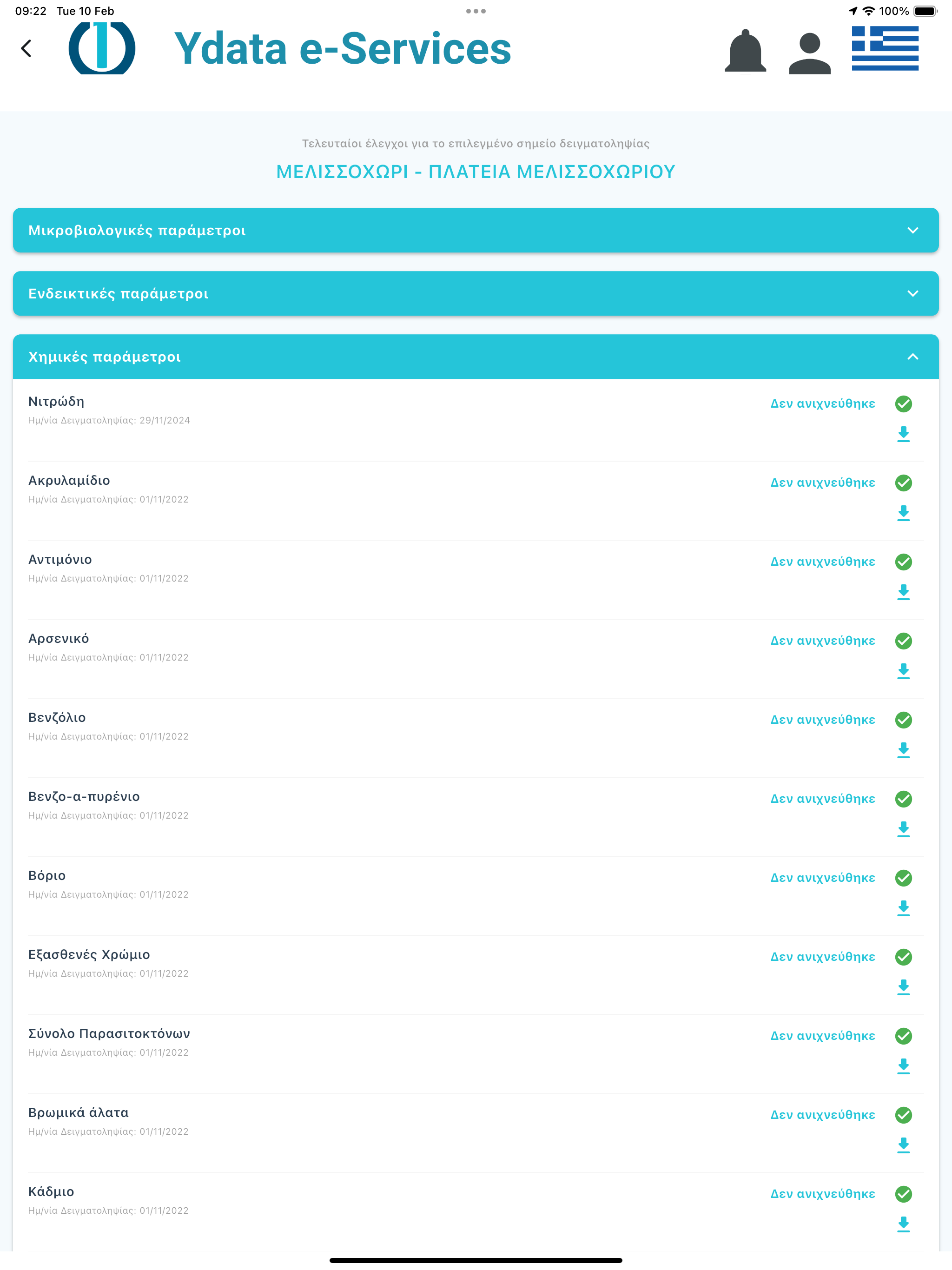Viewport: 952px width, 1270px height.
Task: Click the Ydata e-Services title
Action: pyautogui.click(x=342, y=48)
